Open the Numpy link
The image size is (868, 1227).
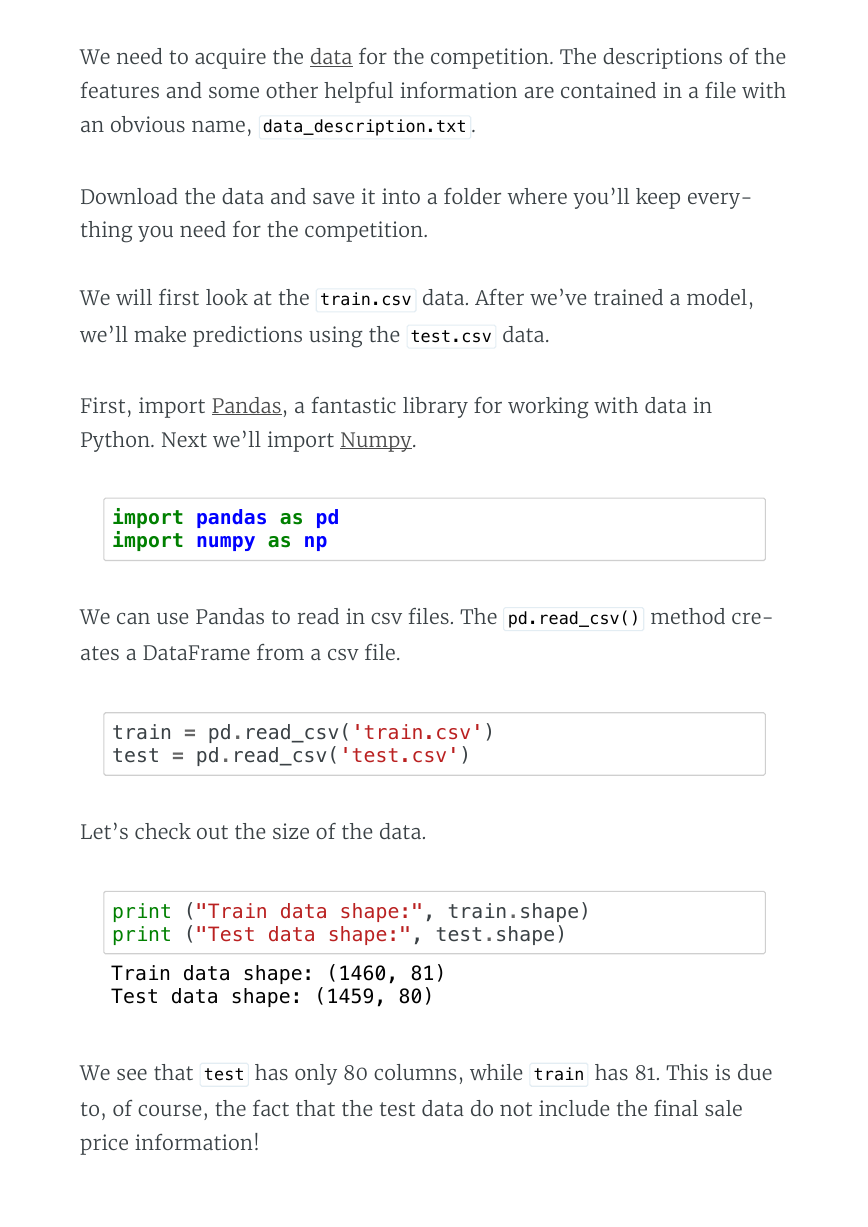376,440
